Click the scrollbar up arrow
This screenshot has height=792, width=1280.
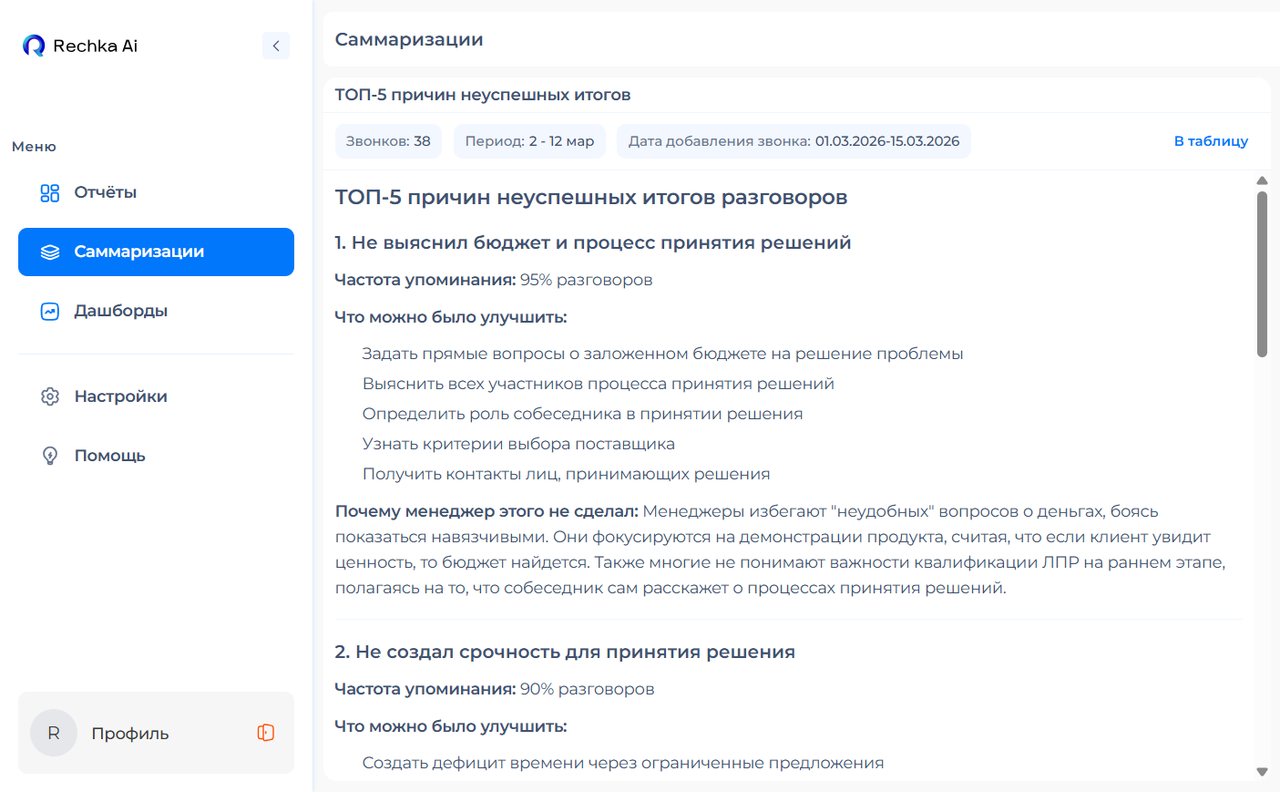pos(1262,181)
